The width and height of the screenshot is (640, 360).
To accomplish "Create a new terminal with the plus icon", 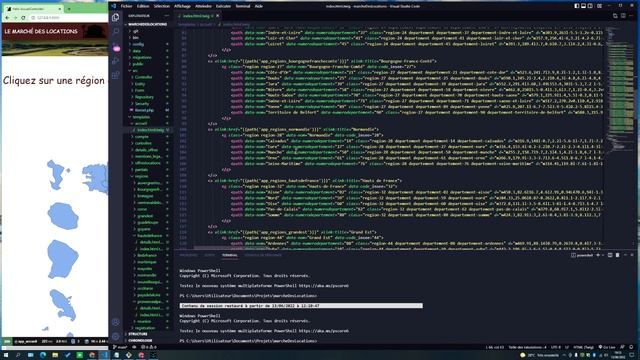I will (598, 255).
